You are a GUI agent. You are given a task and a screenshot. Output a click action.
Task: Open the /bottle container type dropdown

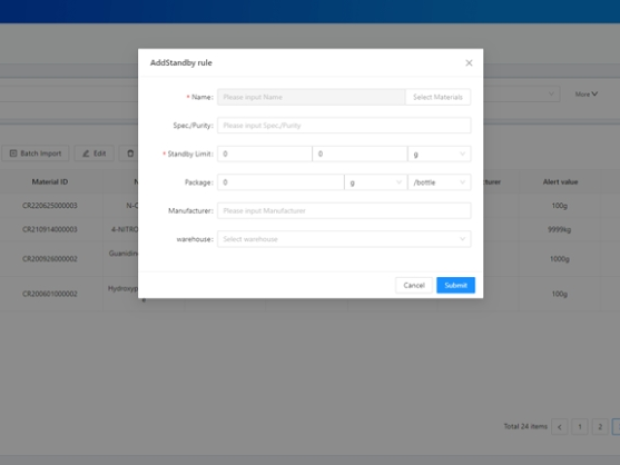(x=439, y=183)
